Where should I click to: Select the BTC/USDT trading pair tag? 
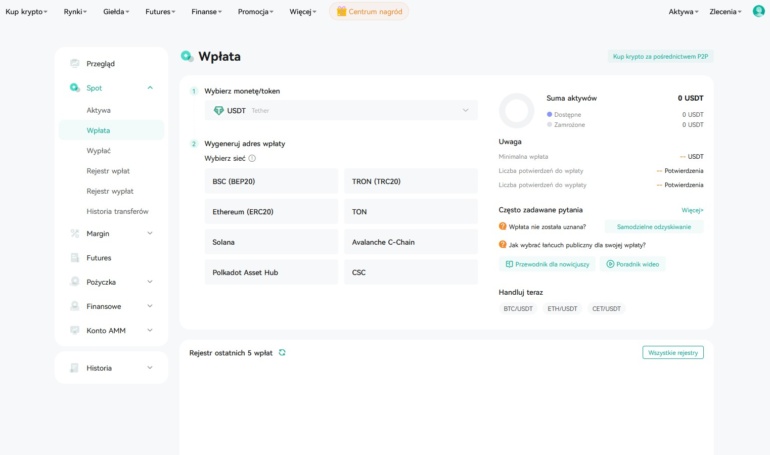518,308
